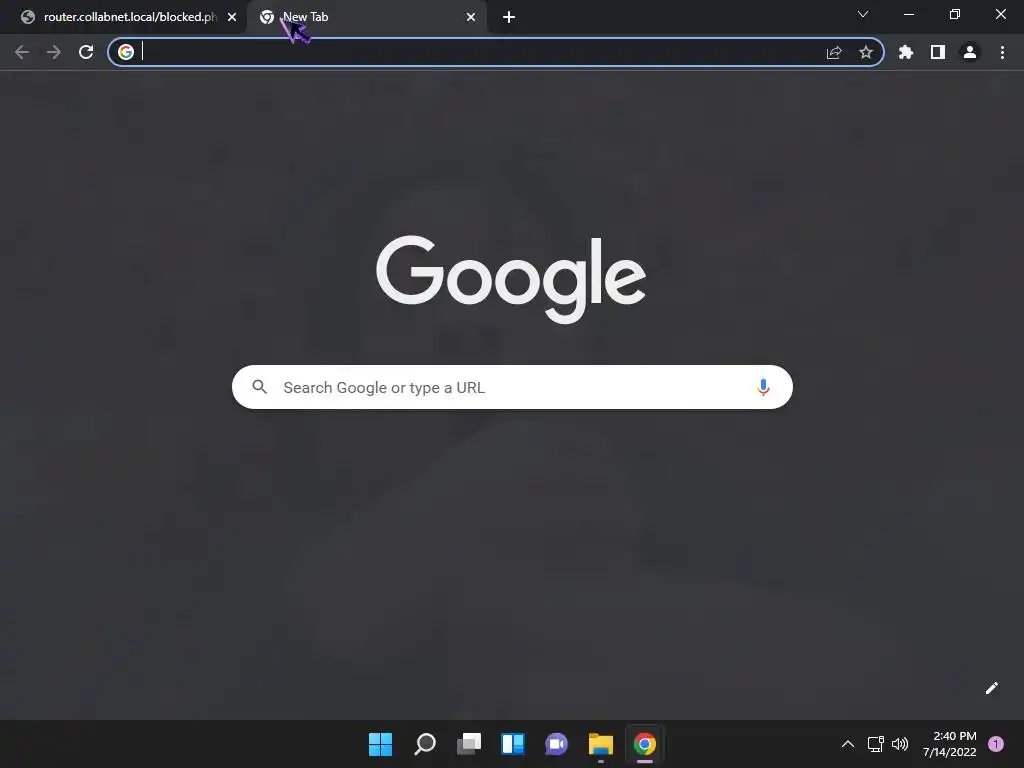Open notification badge in tray

tap(996, 744)
